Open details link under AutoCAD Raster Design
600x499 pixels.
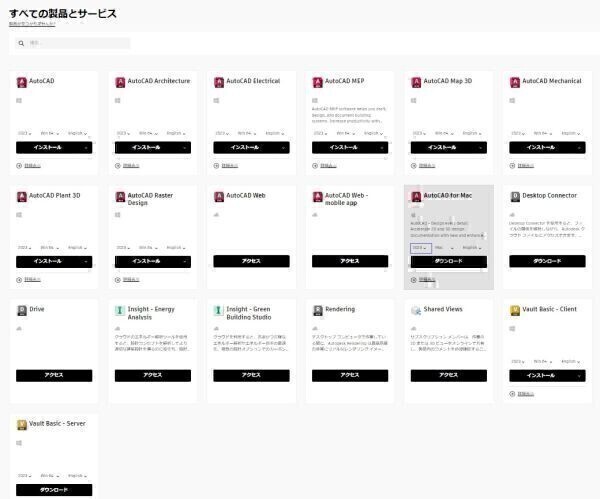coord(131,280)
